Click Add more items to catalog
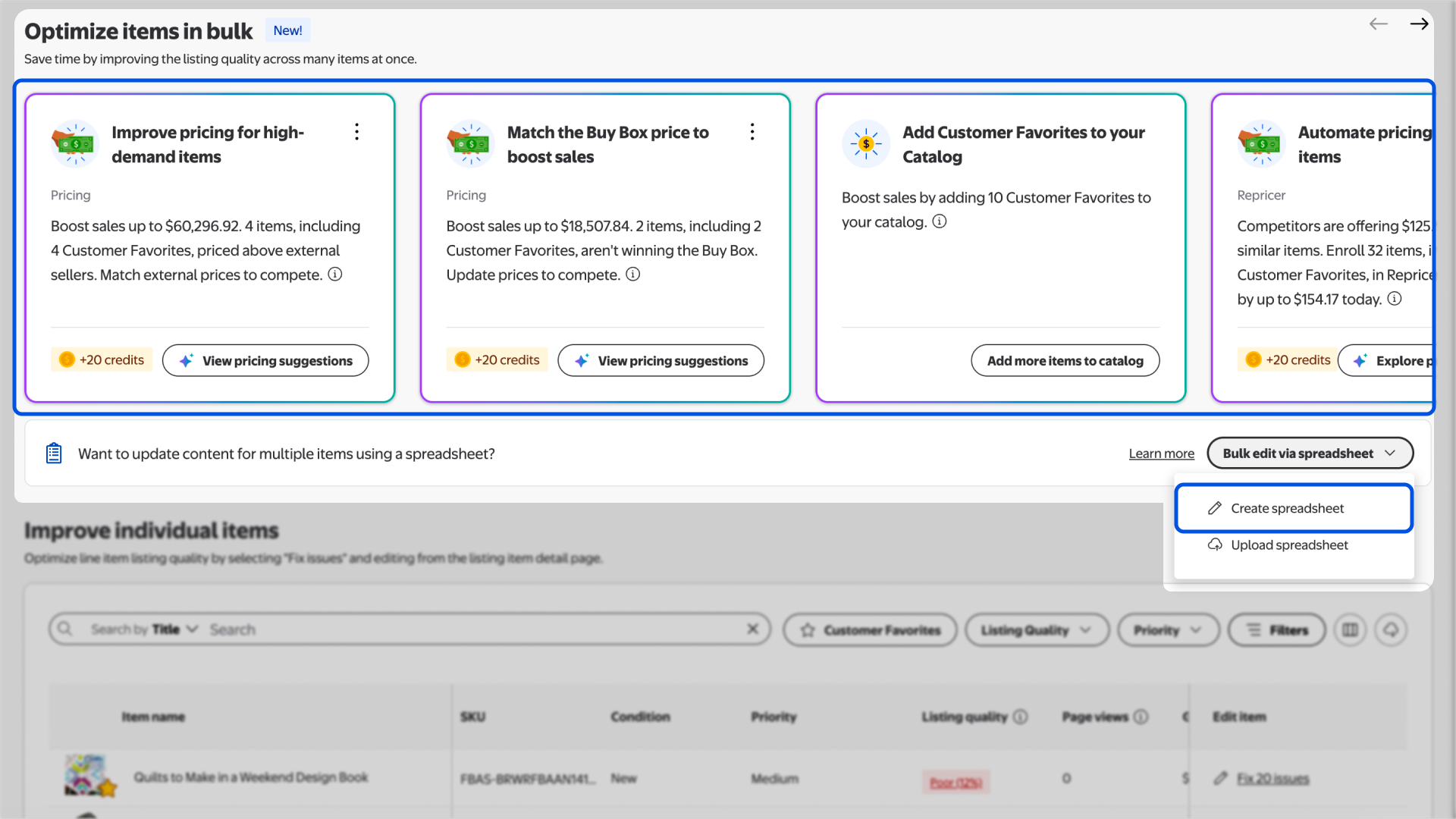The height and width of the screenshot is (819, 1456). (x=1065, y=361)
